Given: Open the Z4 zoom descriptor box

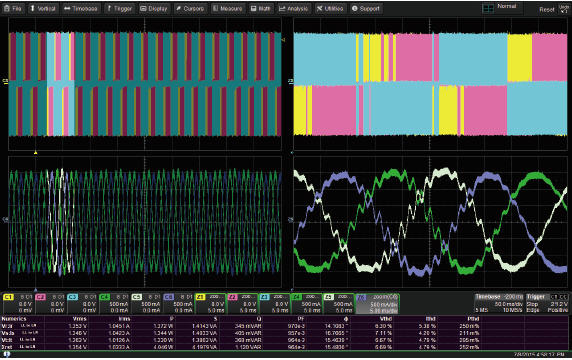Looking at the screenshot, I should [x=307, y=303].
